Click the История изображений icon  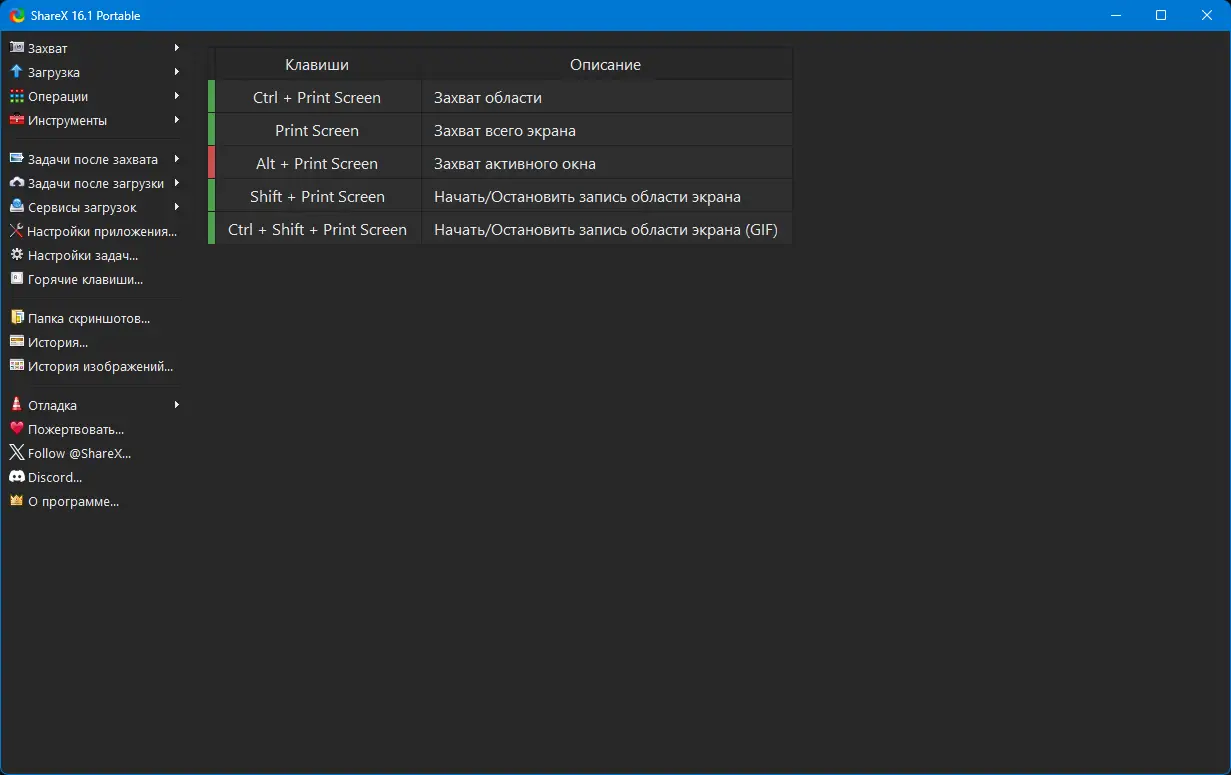(x=16, y=366)
